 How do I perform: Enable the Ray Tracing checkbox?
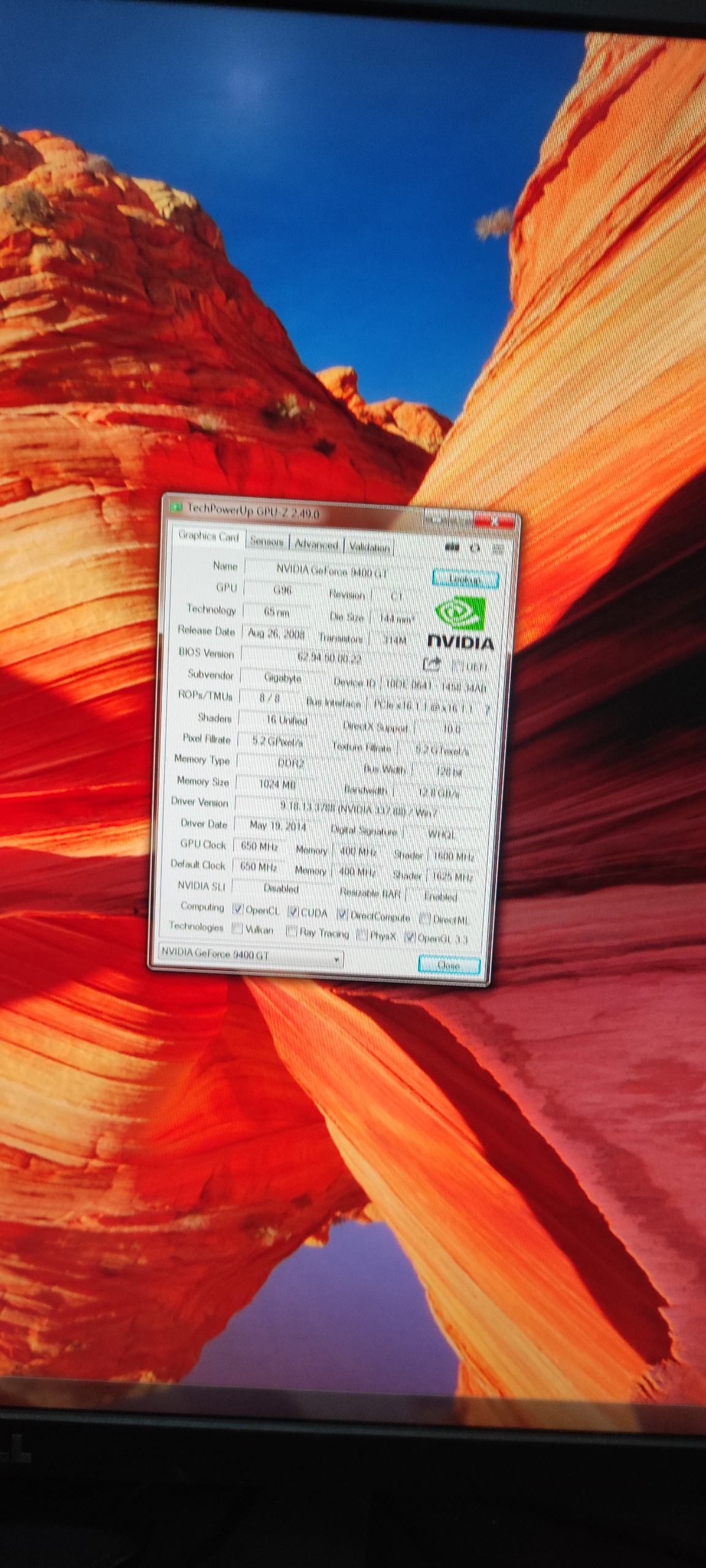coord(292,932)
